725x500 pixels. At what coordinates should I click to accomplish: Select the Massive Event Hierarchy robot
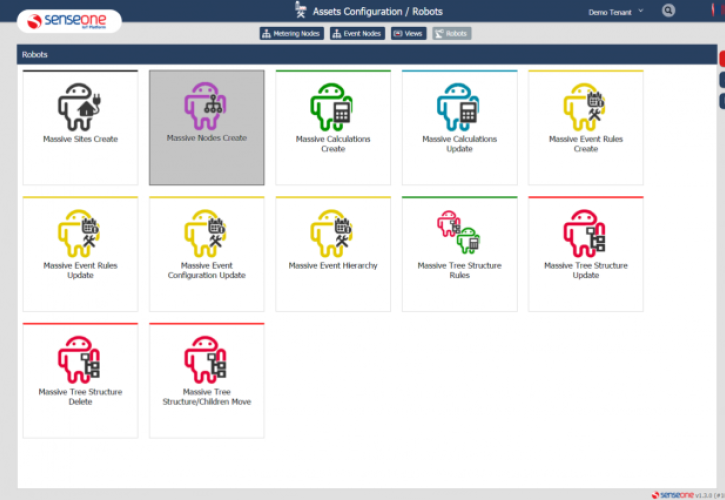click(333, 254)
